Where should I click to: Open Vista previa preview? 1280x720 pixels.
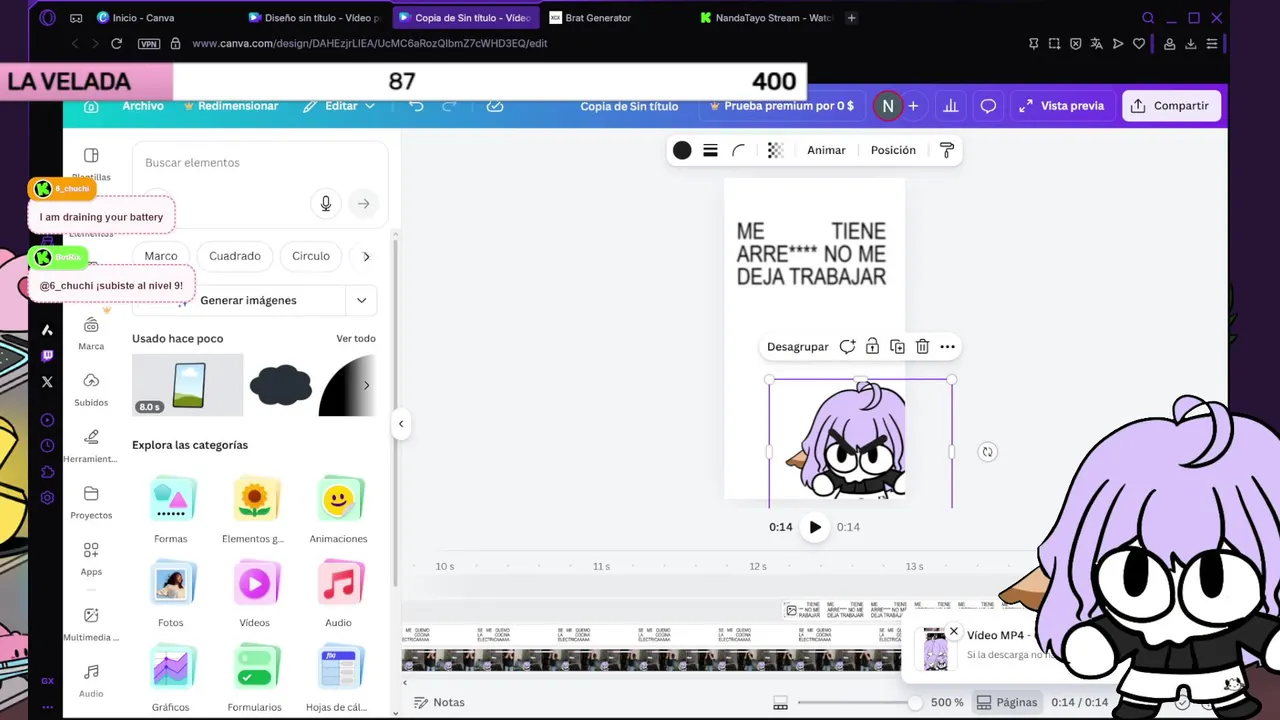1062,106
